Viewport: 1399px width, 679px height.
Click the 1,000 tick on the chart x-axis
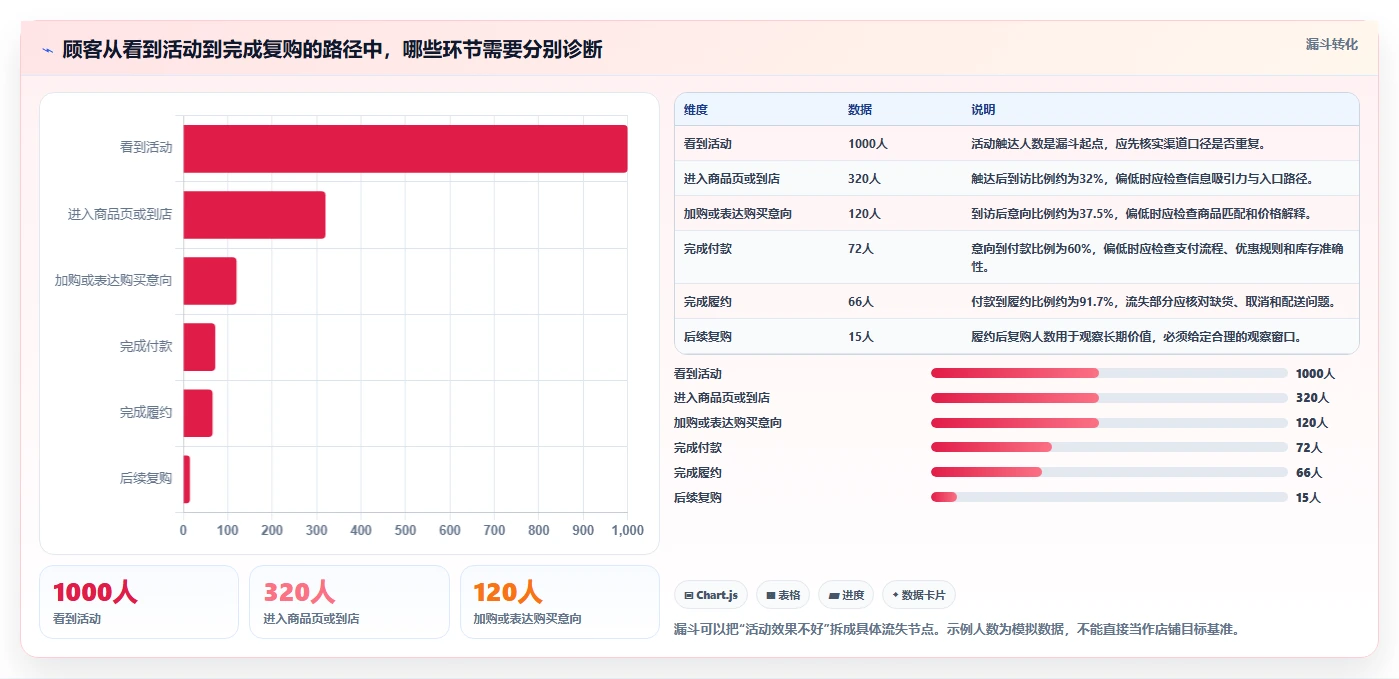(627, 531)
